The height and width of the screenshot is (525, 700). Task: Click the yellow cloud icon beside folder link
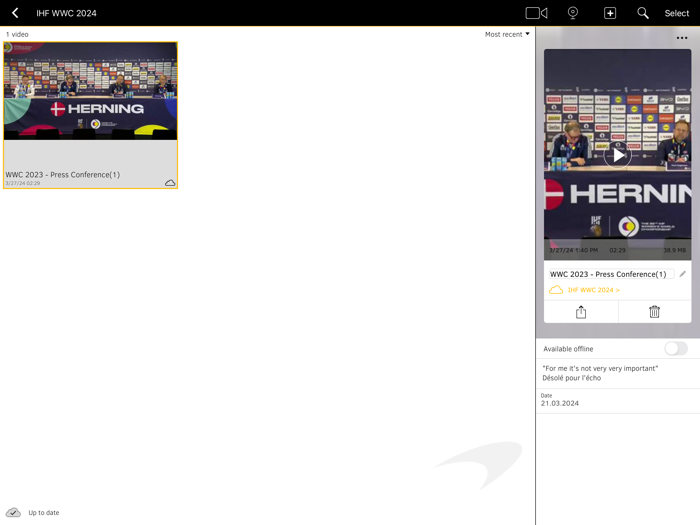[556, 290]
